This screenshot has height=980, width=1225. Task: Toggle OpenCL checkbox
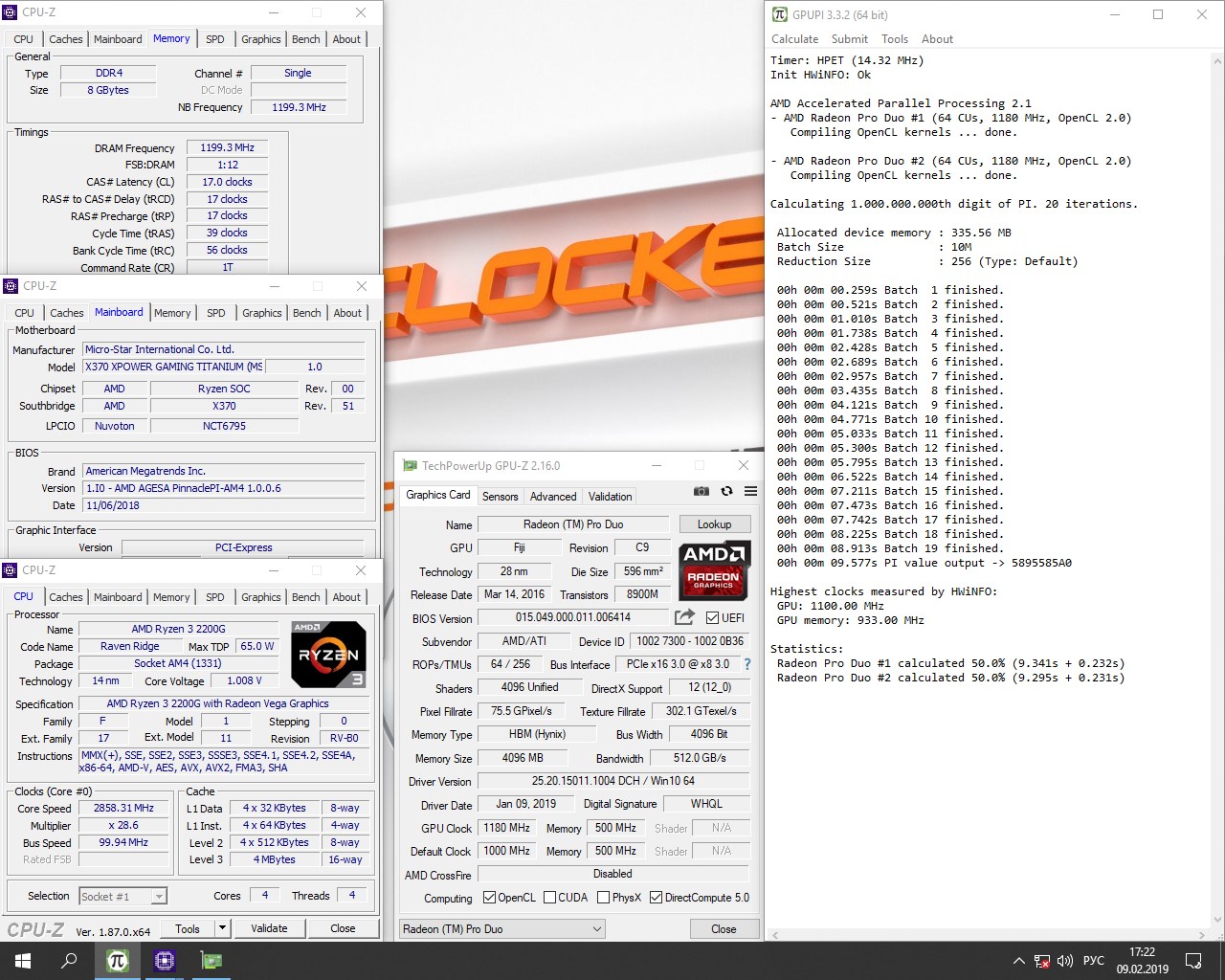tap(489, 898)
